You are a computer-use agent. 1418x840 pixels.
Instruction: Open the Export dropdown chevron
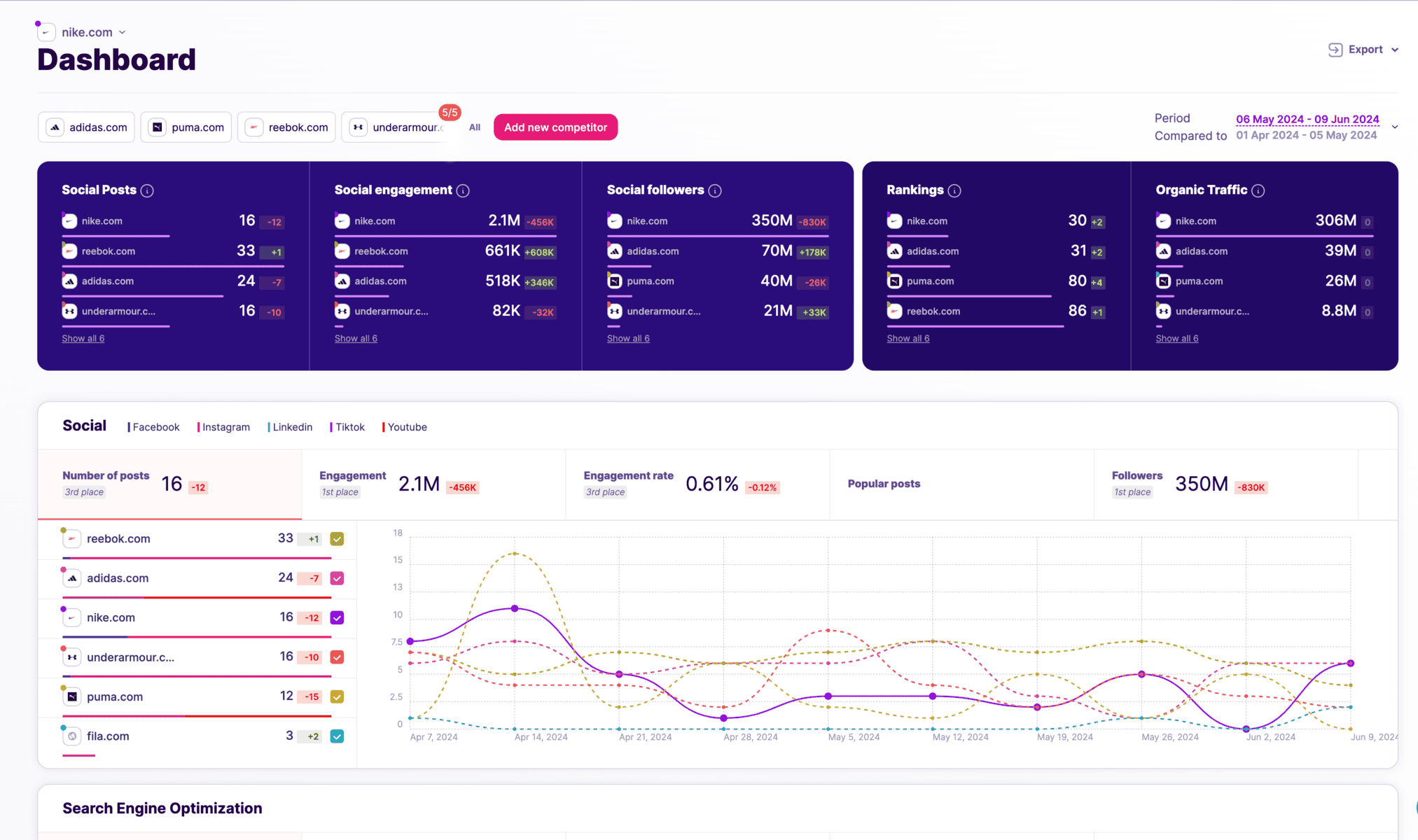pyautogui.click(x=1395, y=50)
